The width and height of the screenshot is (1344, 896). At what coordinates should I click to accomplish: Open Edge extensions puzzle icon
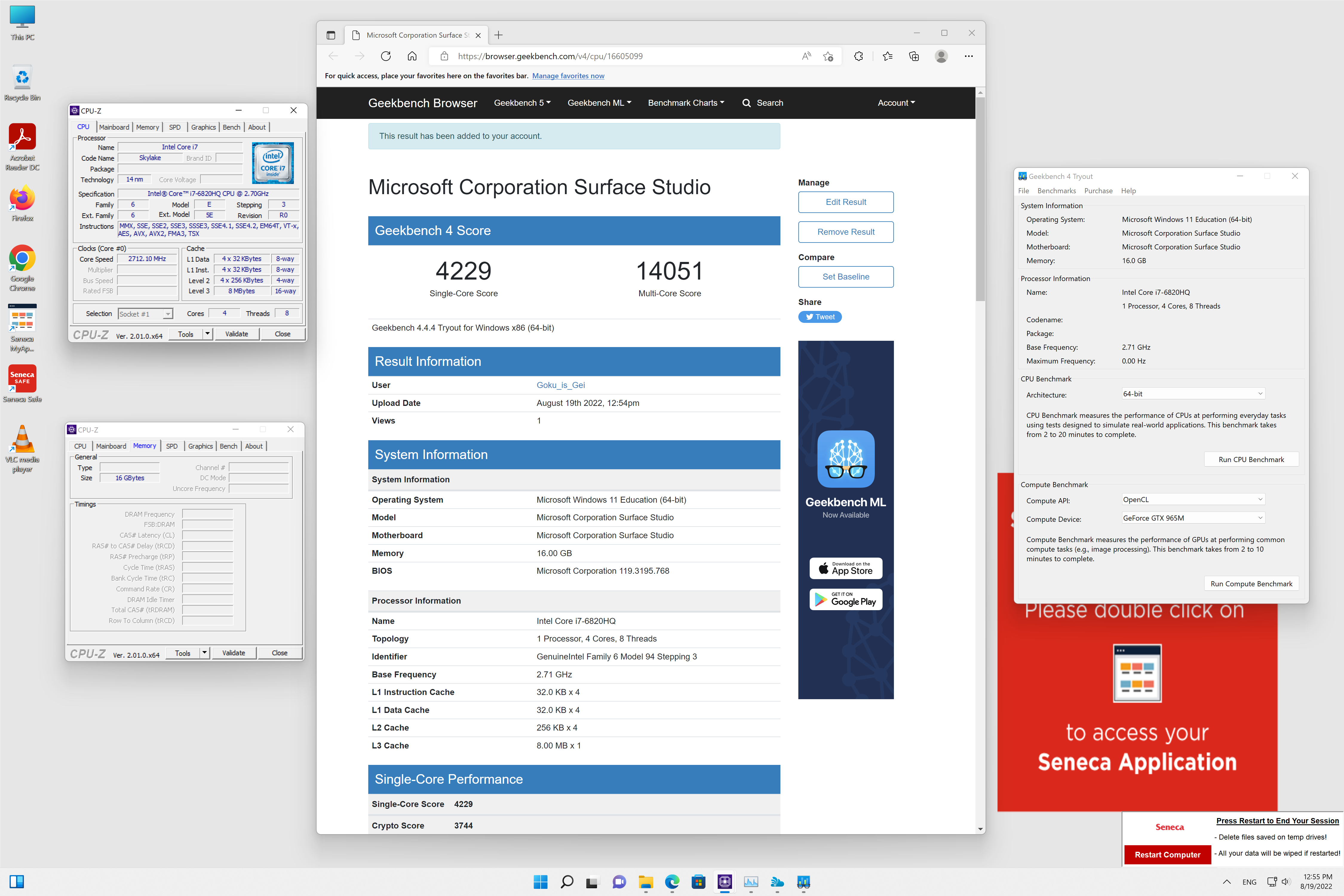coord(858,56)
